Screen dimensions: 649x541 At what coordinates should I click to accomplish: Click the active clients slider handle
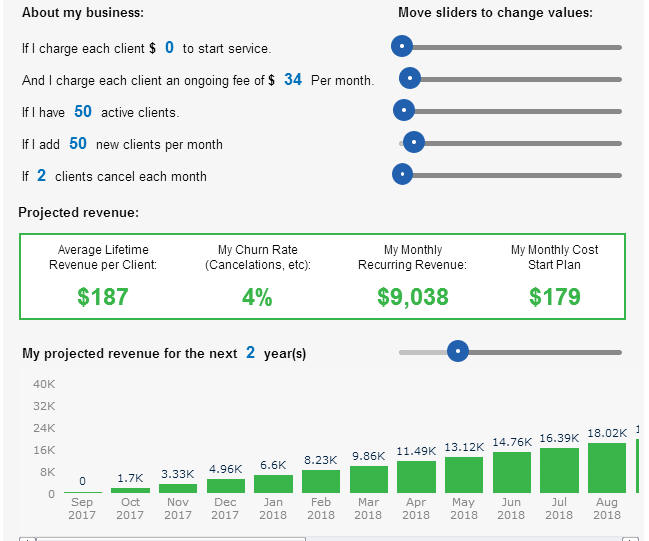click(404, 111)
